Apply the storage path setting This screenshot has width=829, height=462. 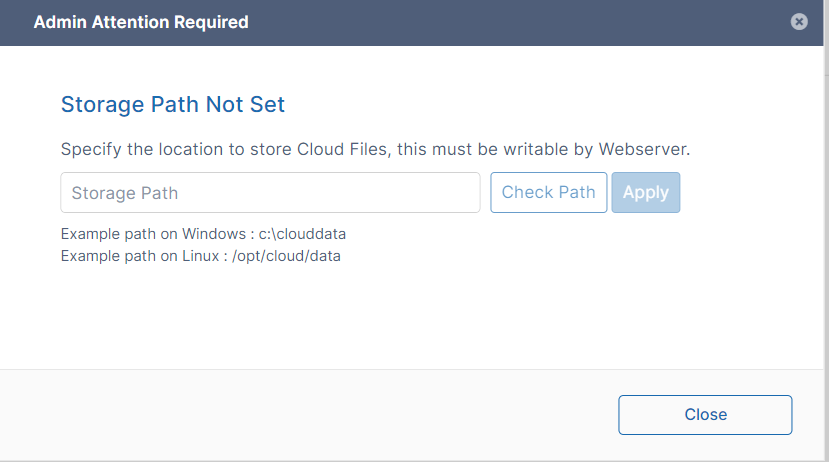pos(645,193)
